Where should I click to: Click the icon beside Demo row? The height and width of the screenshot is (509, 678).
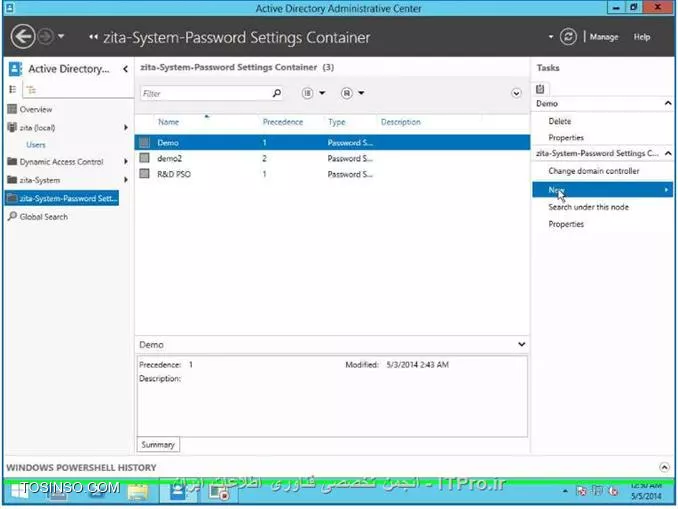click(144, 142)
